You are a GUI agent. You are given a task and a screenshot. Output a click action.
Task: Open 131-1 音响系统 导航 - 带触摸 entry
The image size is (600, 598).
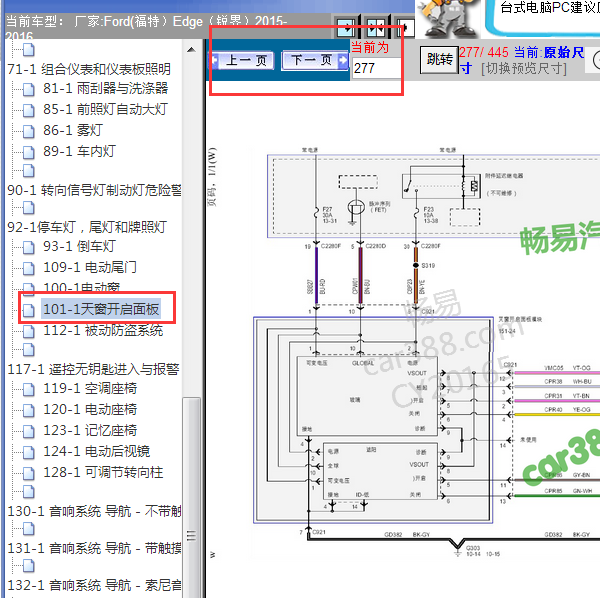pos(94,549)
